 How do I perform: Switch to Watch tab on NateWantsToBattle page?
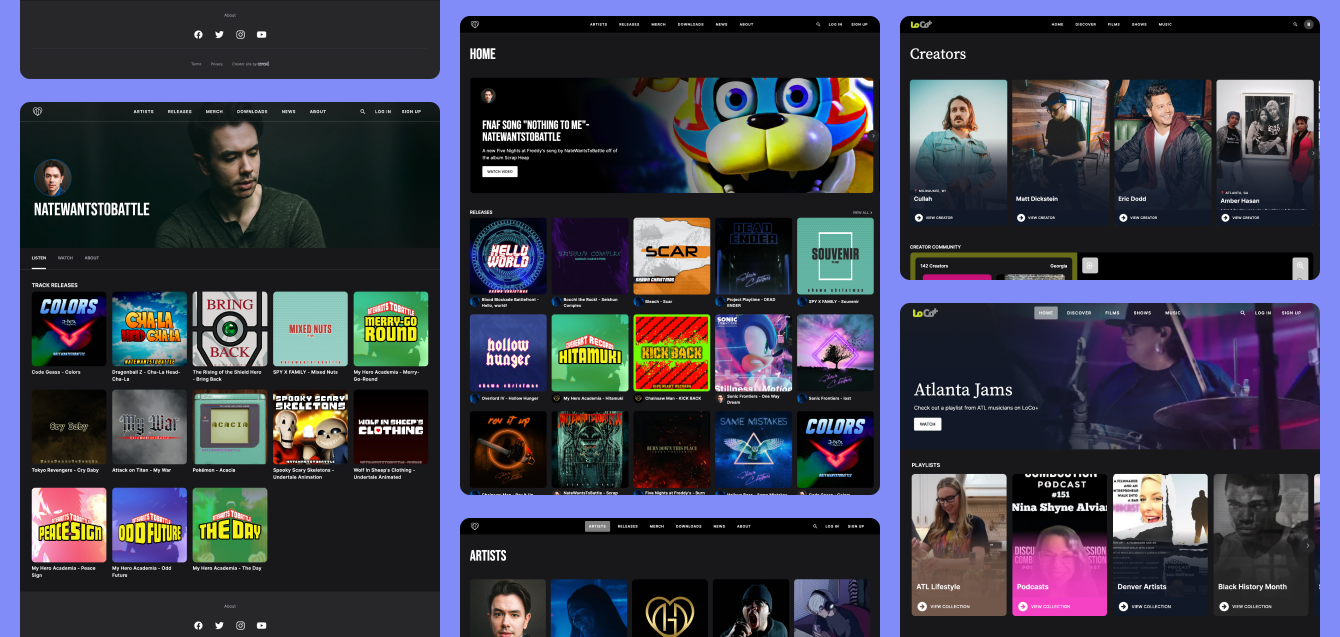coord(65,258)
